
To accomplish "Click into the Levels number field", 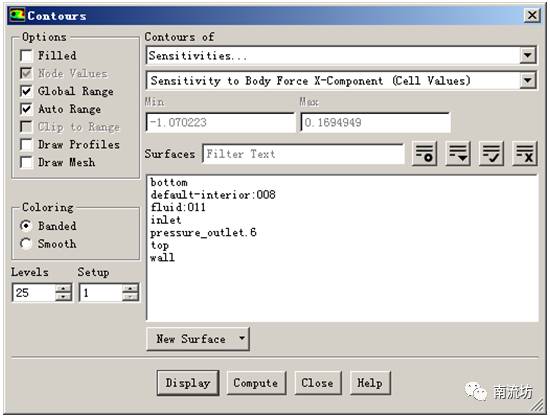I will tap(34, 292).
